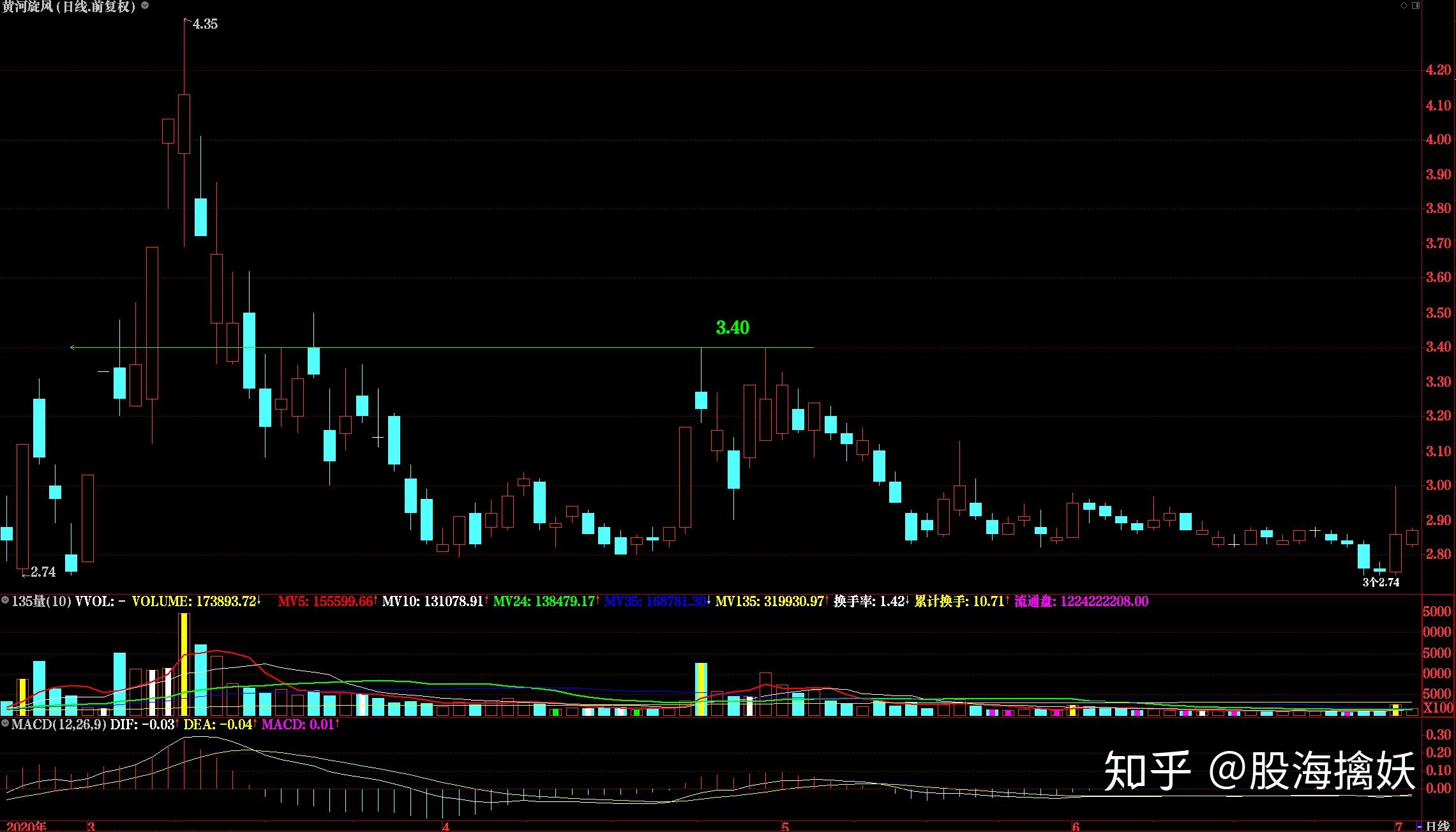Image resolution: width=1456 pixels, height=832 pixels.
Task: Click the 黄河旋风 (日线.前复权) title text
Action: [x=69, y=6]
